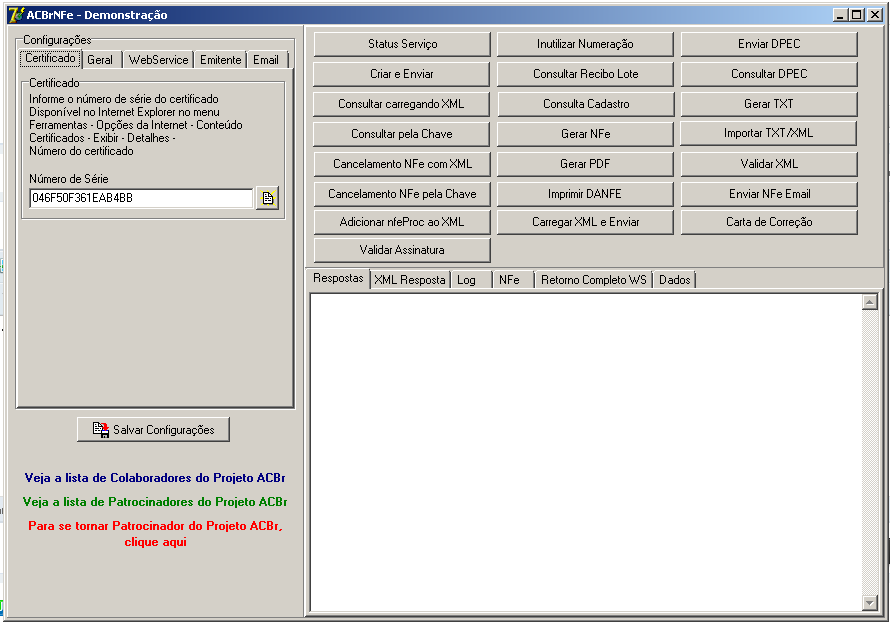Image resolution: width=890 pixels, height=622 pixels.
Task: Show the Respostas tab
Action: click(338, 278)
